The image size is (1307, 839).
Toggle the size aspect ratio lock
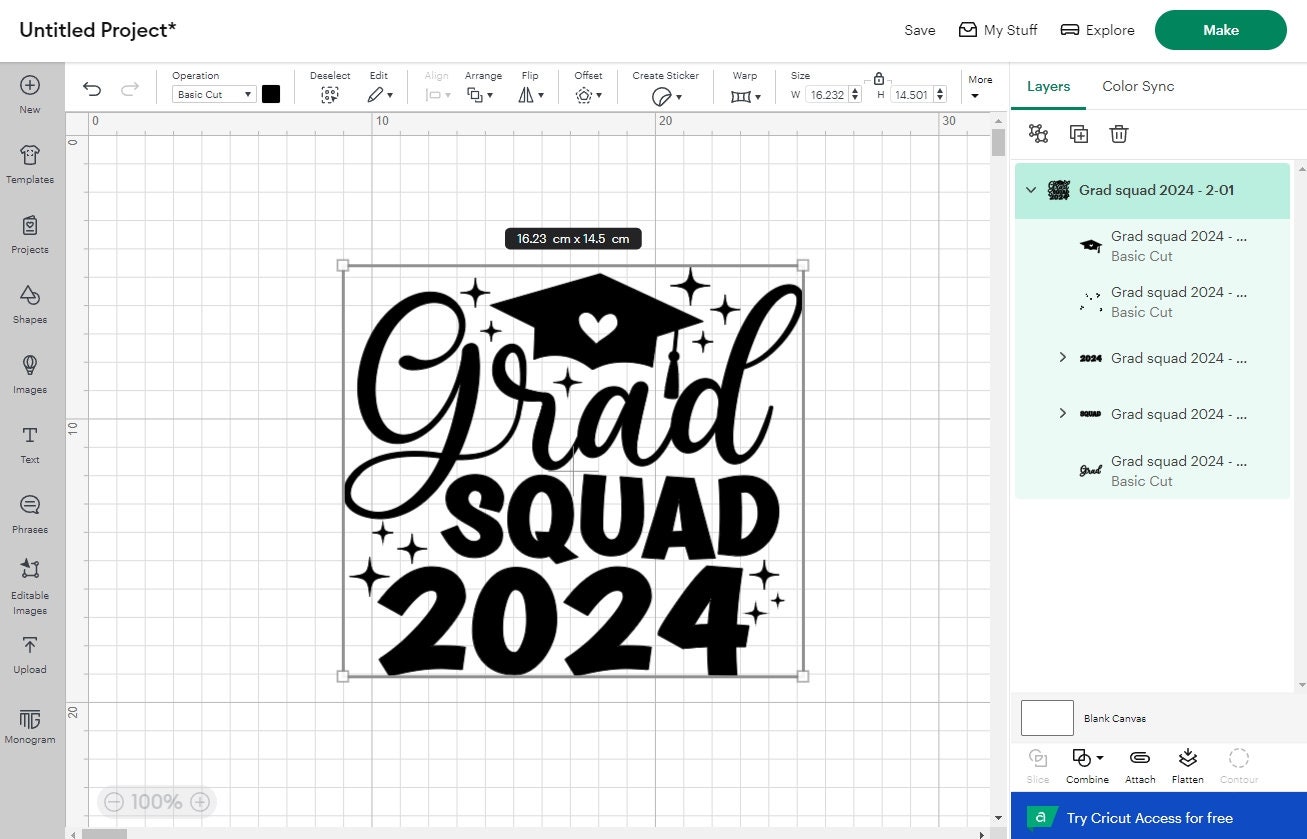pos(879,78)
